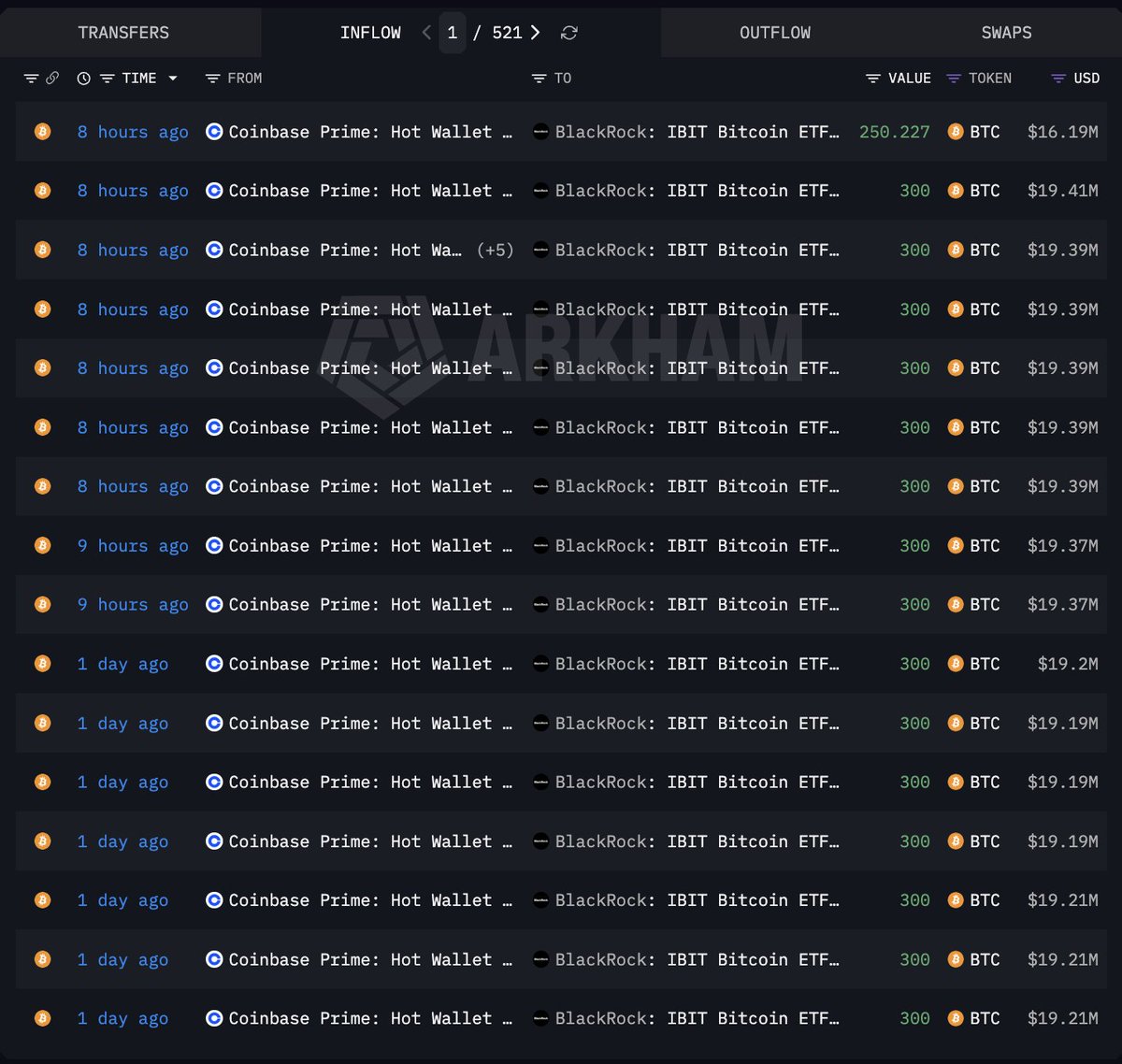
Task: Click the Bitcoin chain icon in the $16.19M row
Action: pyautogui.click(x=42, y=132)
